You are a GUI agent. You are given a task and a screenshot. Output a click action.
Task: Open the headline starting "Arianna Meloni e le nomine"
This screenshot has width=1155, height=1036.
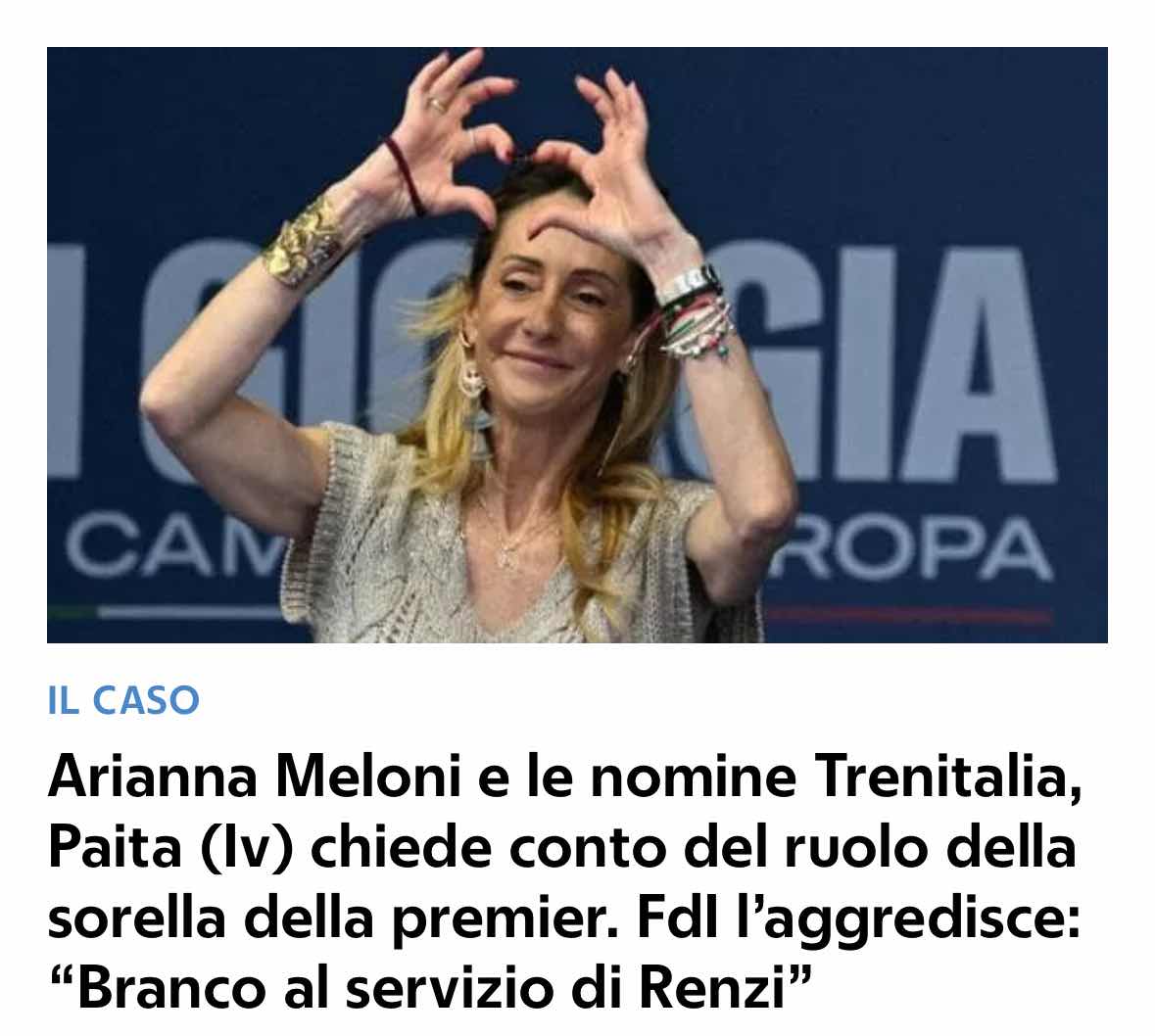tap(564, 882)
